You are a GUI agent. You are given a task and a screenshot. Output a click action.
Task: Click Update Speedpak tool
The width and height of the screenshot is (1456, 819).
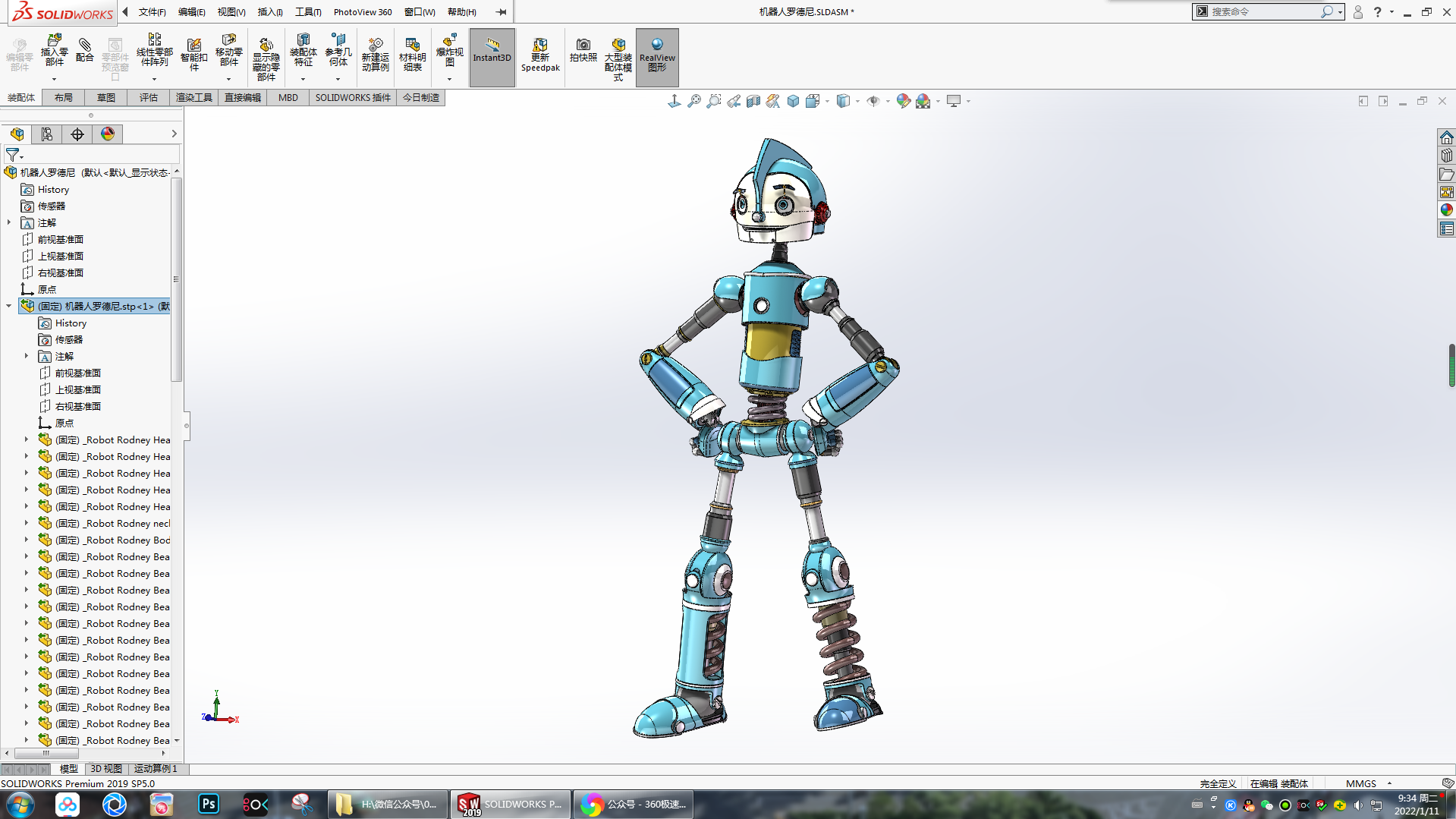point(540,55)
